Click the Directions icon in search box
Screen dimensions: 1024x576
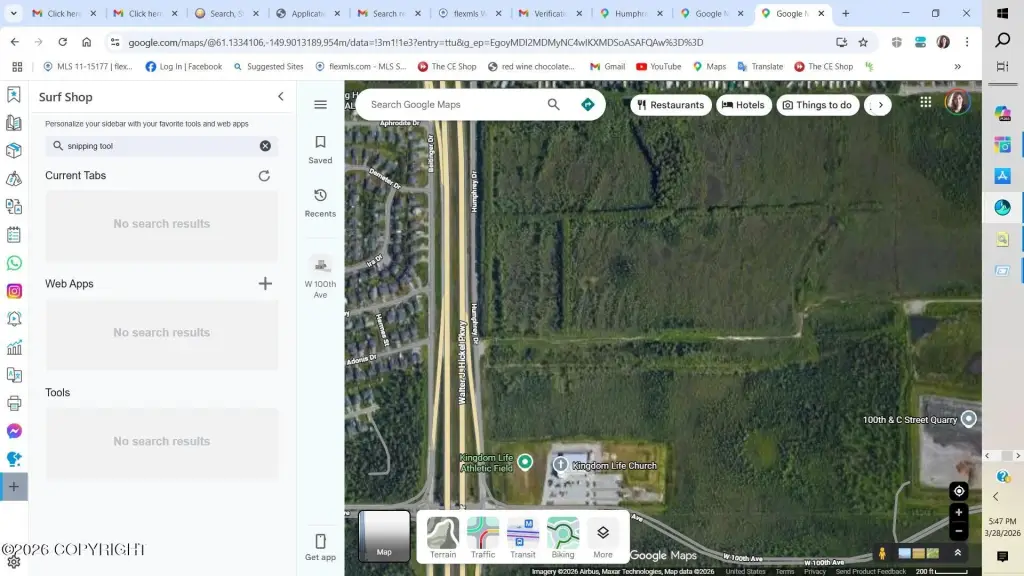coord(588,105)
